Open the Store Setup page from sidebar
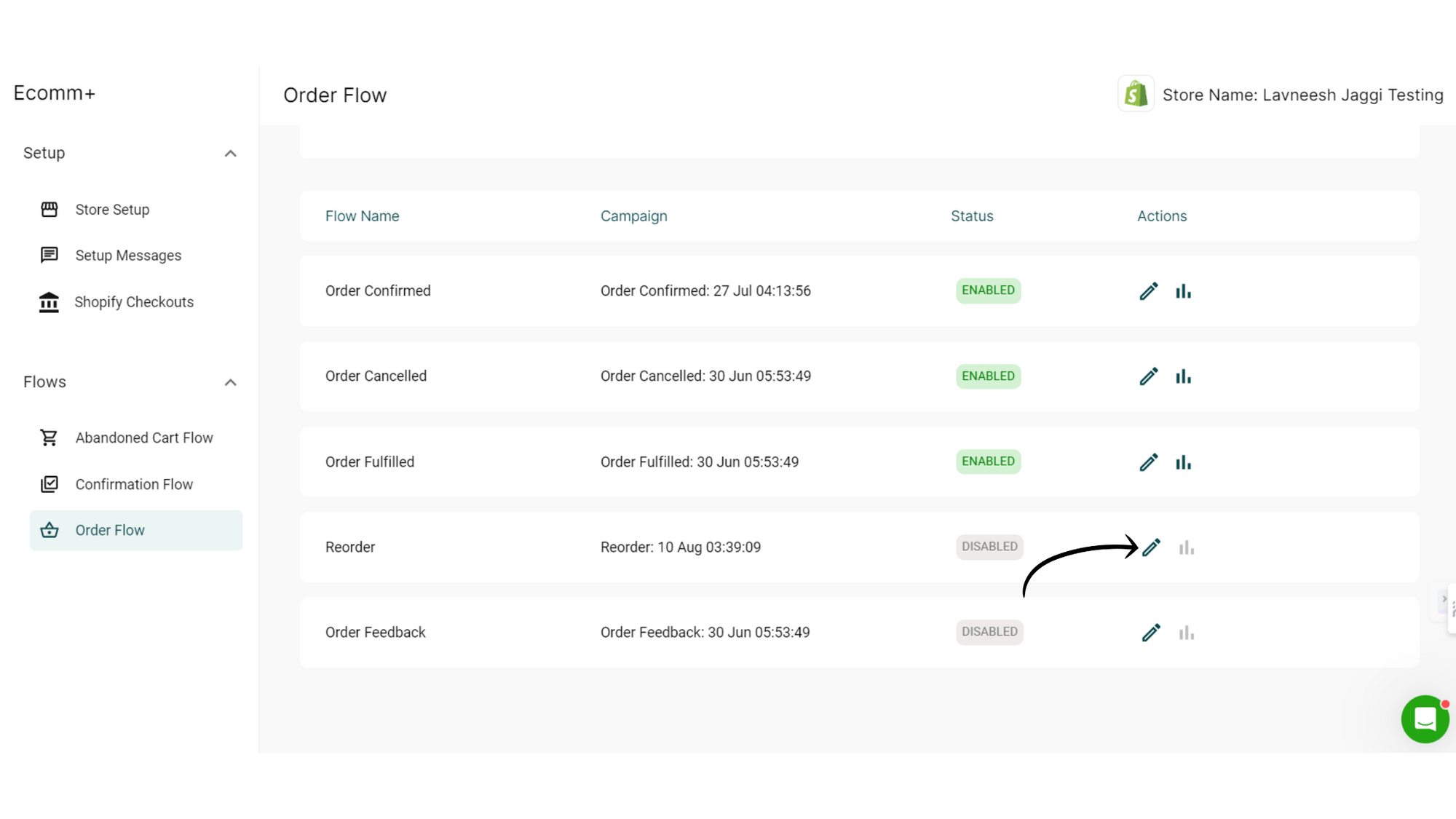Image resolution: width=1456 pixels, height=819 pixels. 113,210
